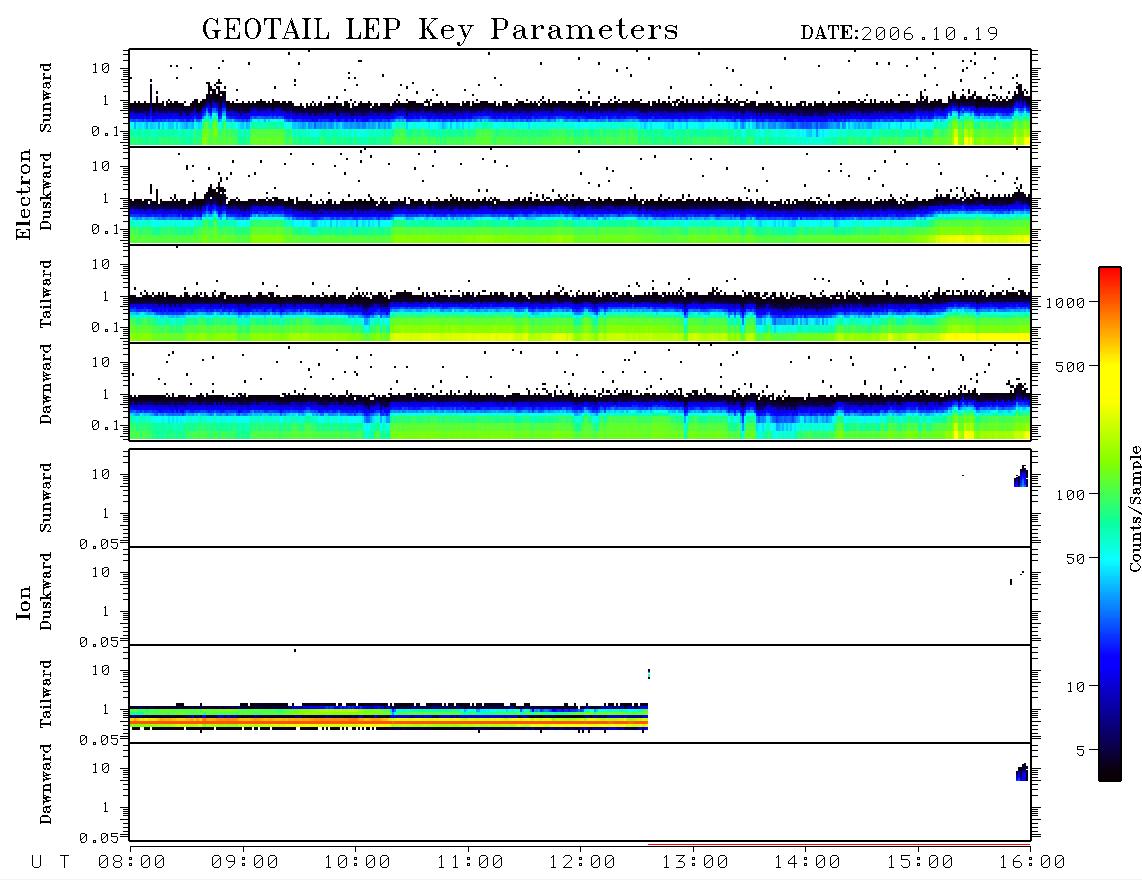Select the Electron Dawnward panel label

coord(46,385)
